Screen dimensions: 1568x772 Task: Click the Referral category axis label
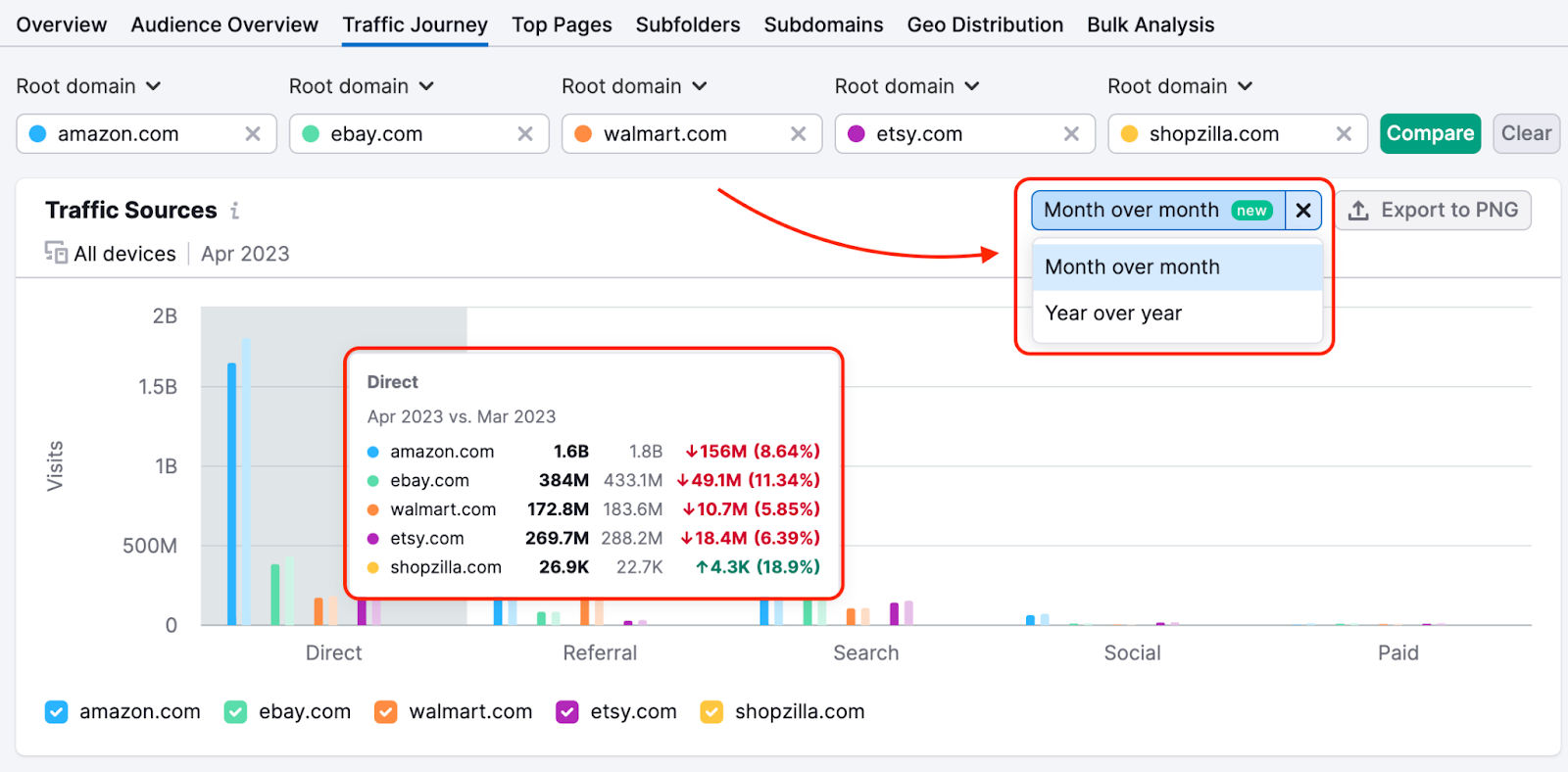[600, 653]
